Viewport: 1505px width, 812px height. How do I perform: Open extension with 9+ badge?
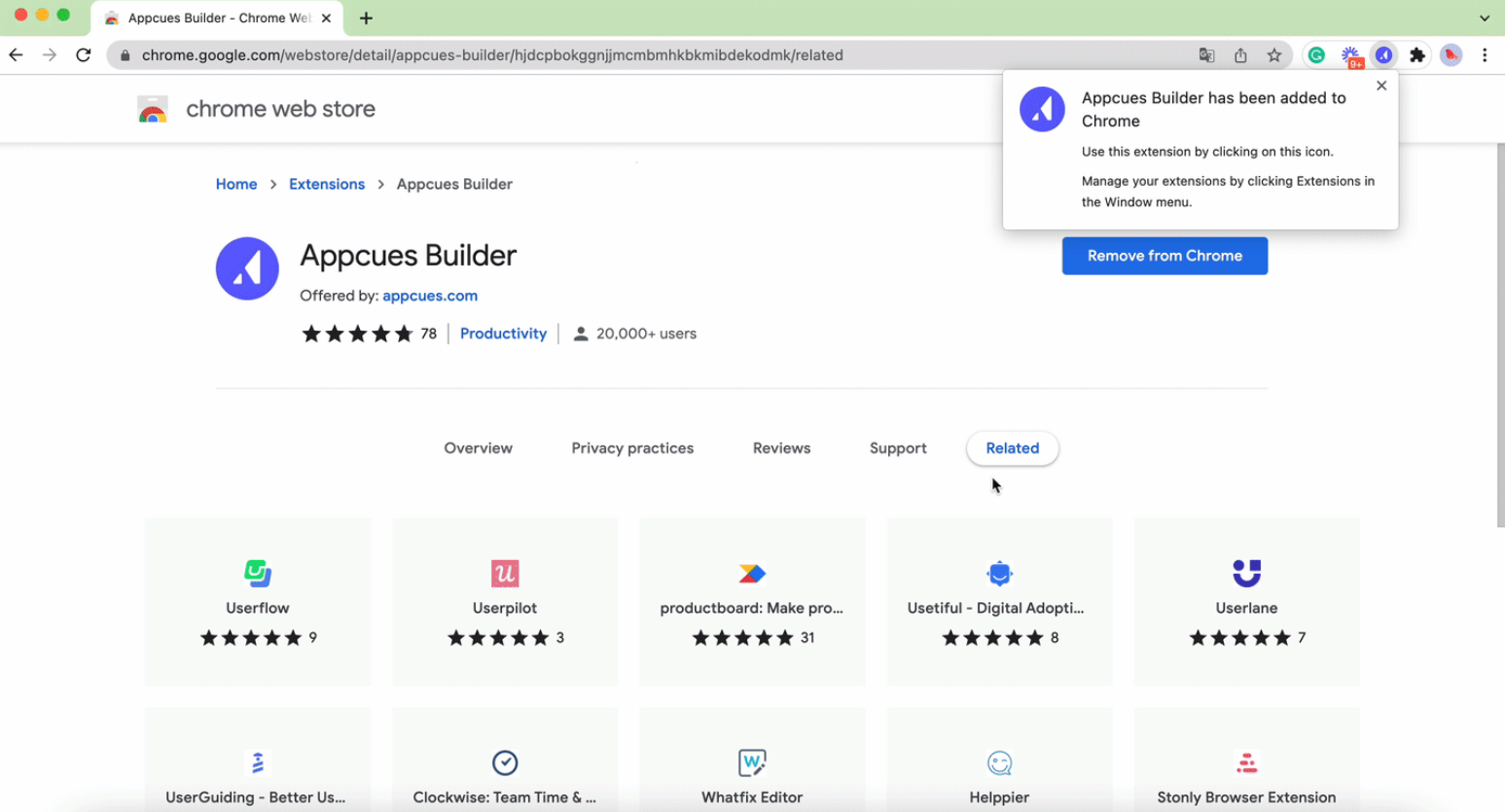tap(1351, 56)
